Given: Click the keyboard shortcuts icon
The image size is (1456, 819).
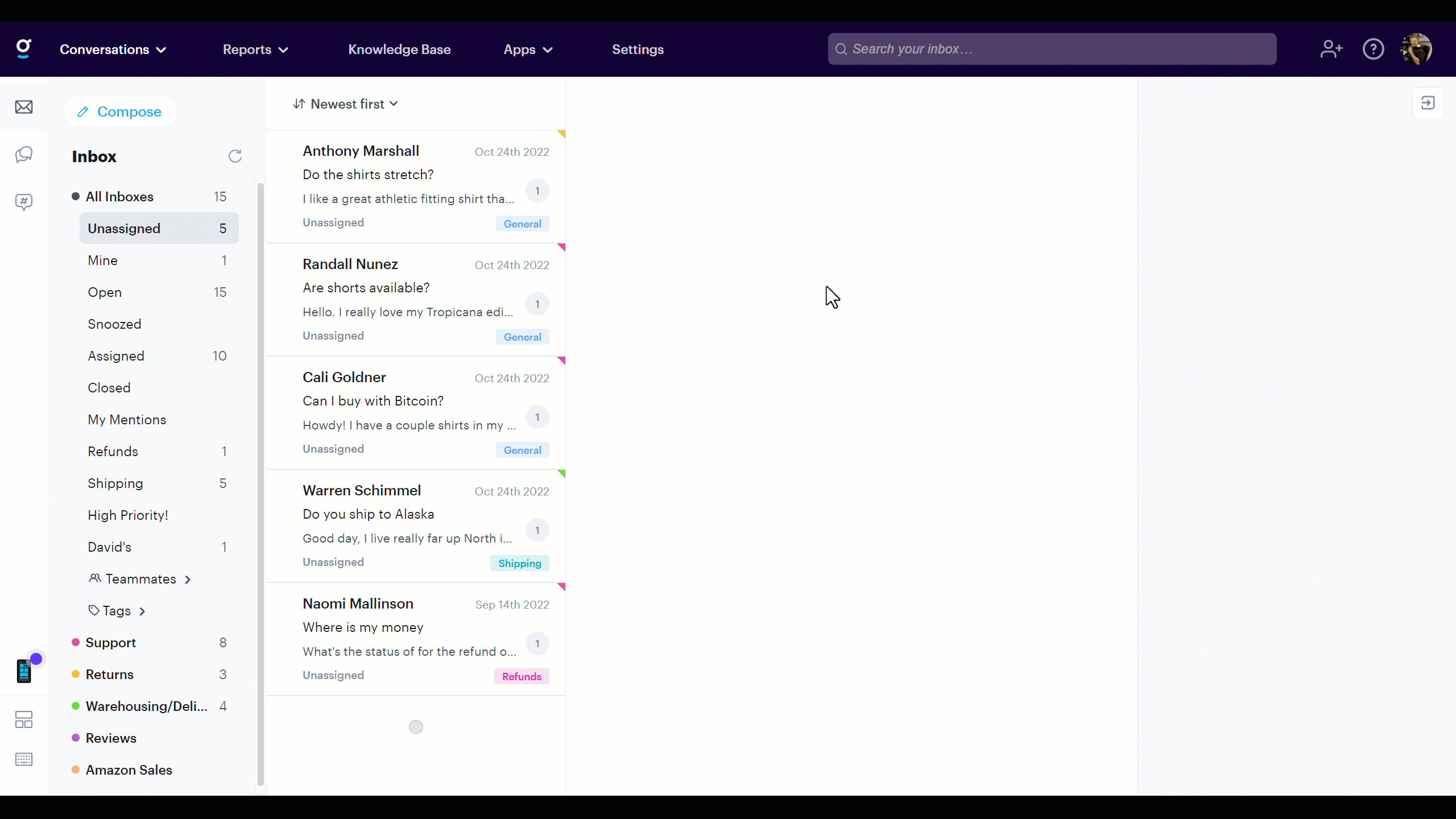Looking at the screenshot, I should (x=24, y=759).
